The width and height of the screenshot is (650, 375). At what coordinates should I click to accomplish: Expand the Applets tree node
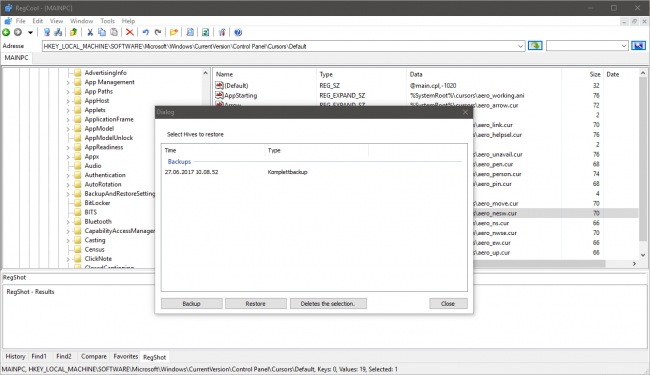[68, 110]
